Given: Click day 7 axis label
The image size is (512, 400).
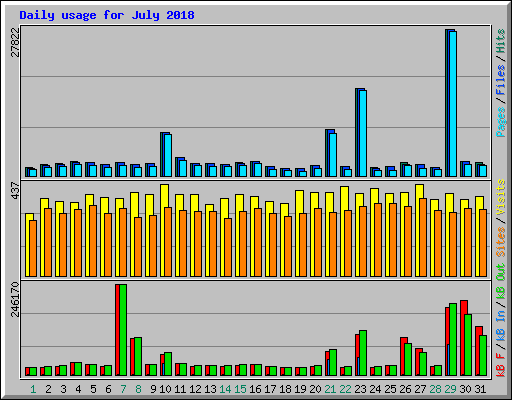Looking at the screenshot, I should pos(123,389).
